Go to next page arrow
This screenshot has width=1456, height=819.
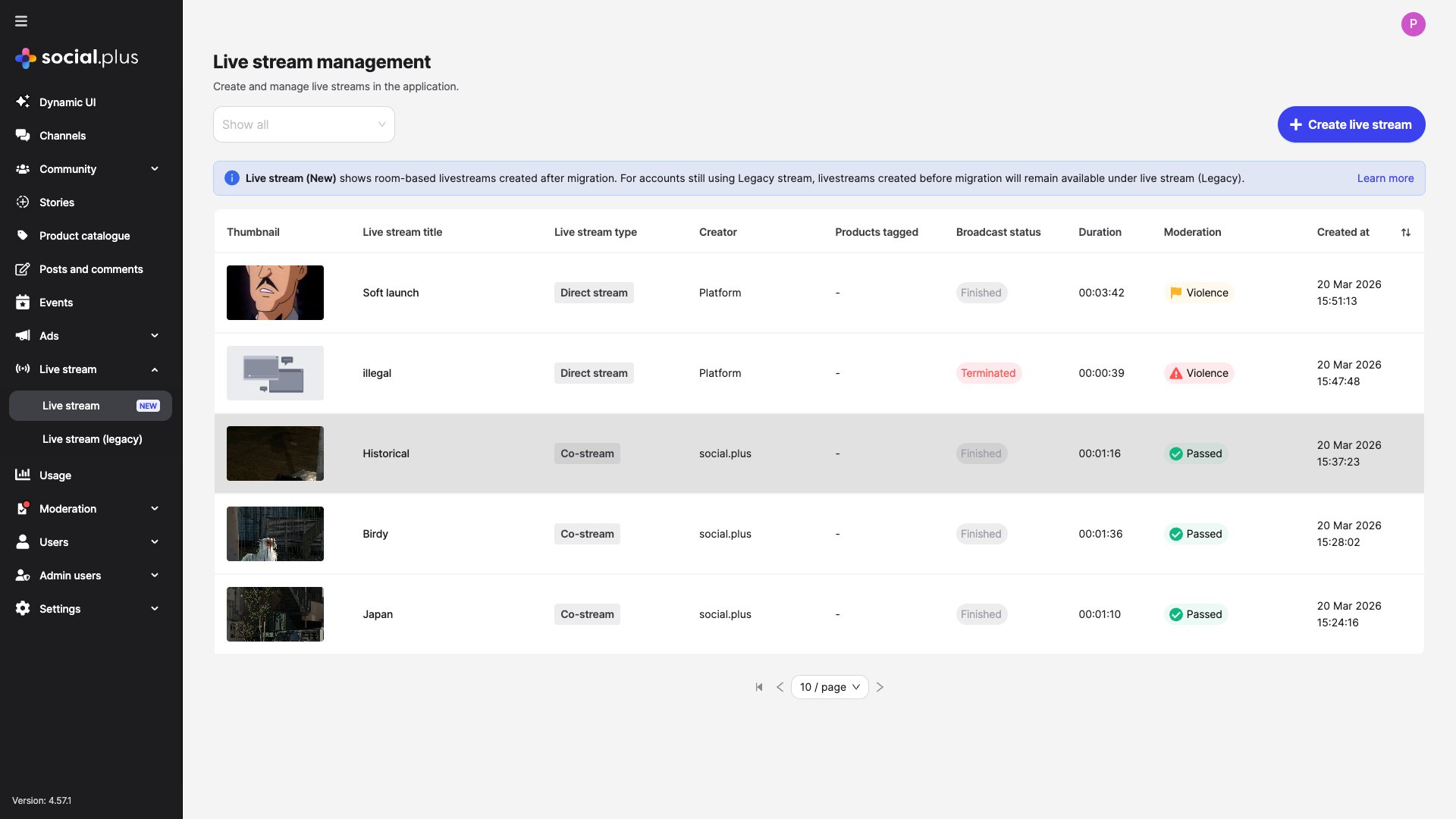point(880,687)
